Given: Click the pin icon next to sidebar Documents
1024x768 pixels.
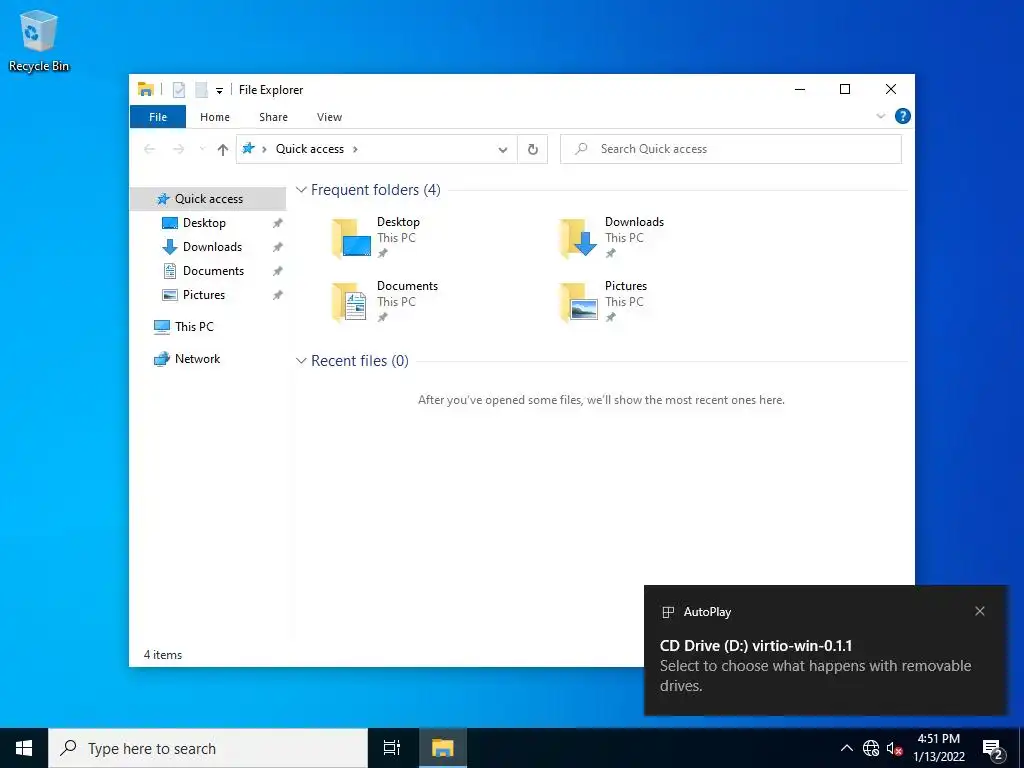Looking at the screenshot, I should tap(278, 271).
